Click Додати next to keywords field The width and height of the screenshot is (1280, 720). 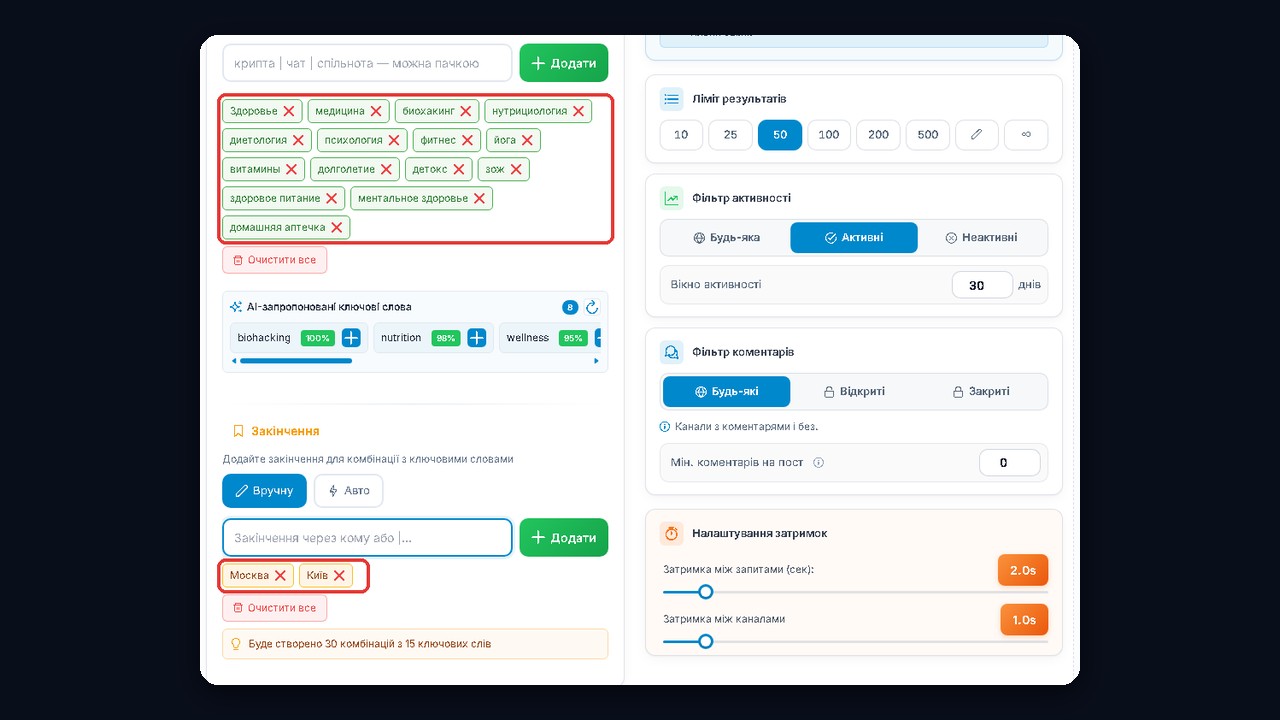click(564, 63)
